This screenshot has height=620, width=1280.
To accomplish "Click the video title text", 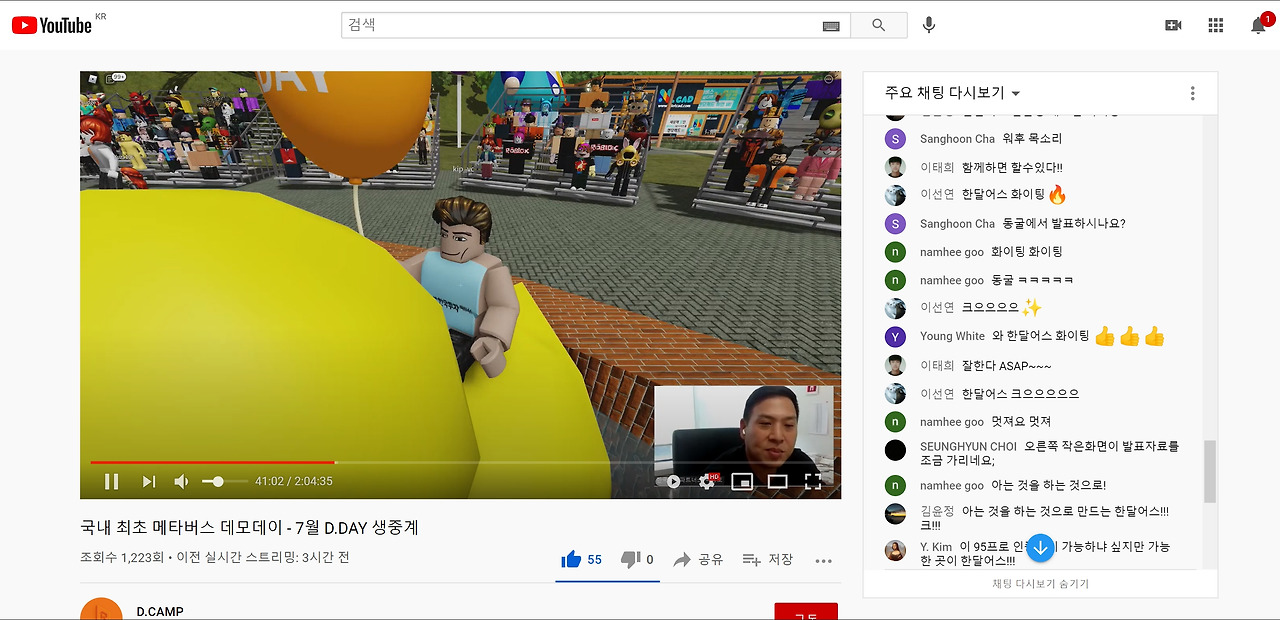I will point(249,527).
